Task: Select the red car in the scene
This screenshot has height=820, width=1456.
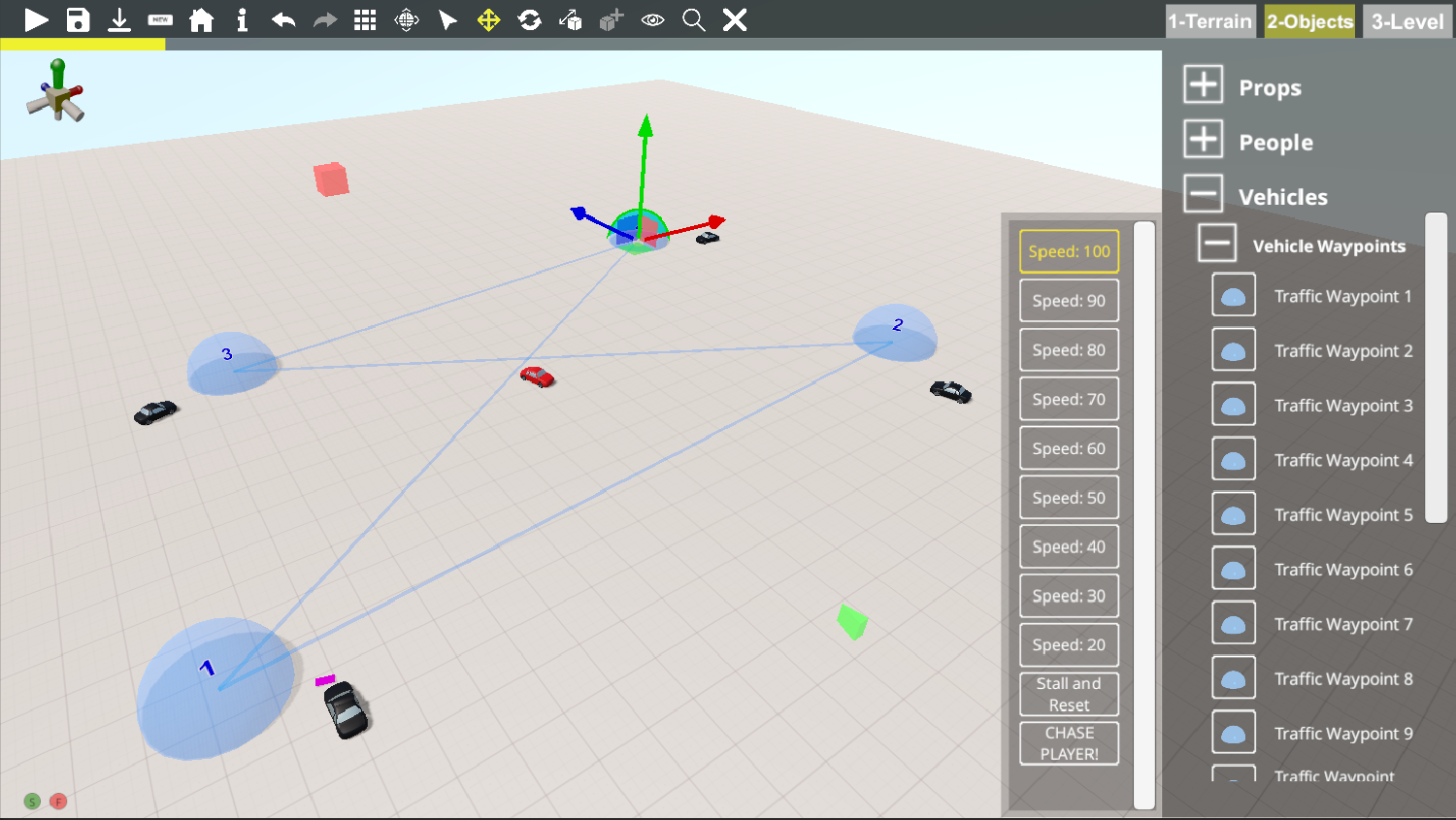Action: point(537,377)
